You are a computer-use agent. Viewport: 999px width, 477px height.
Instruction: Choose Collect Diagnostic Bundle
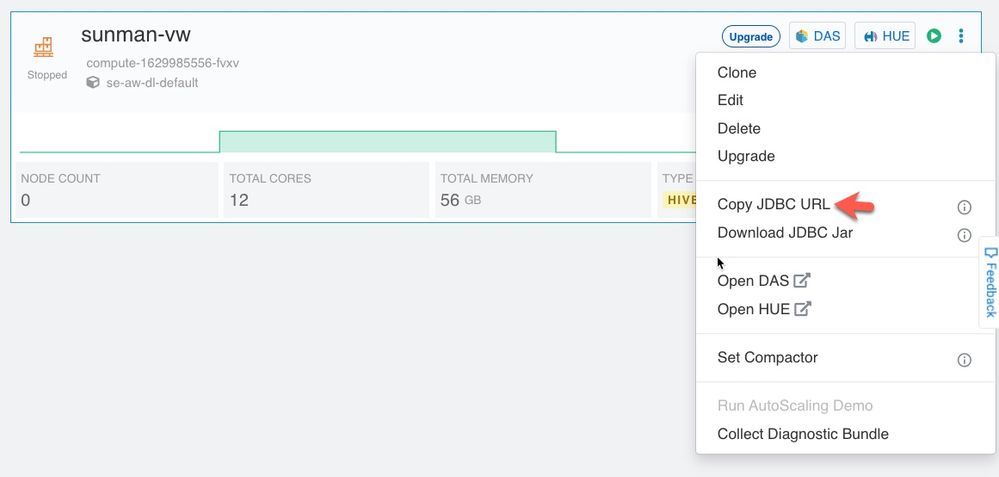click(803, 434)
